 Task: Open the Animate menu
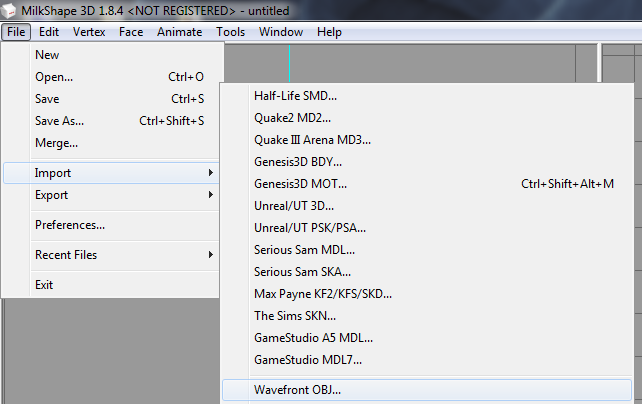179,32
